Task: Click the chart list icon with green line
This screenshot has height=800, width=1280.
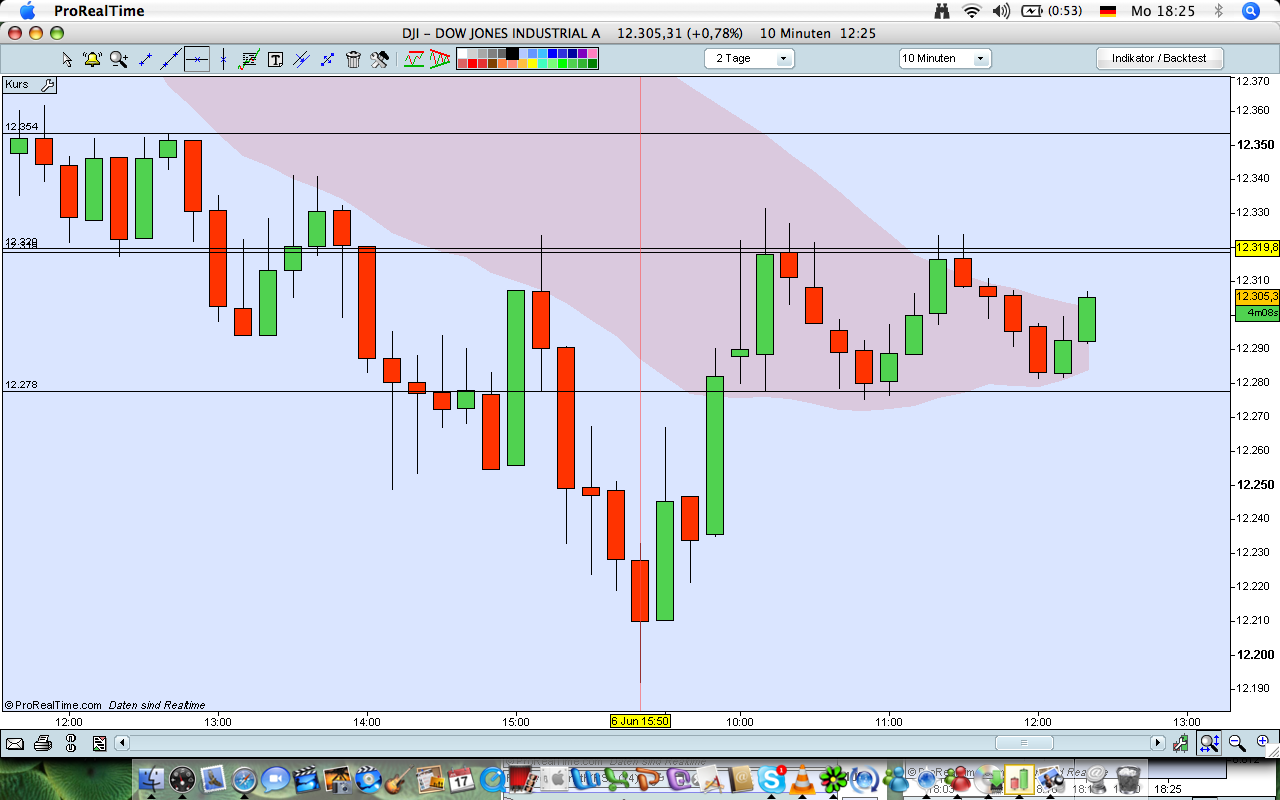Action: [x=250, y=59]
